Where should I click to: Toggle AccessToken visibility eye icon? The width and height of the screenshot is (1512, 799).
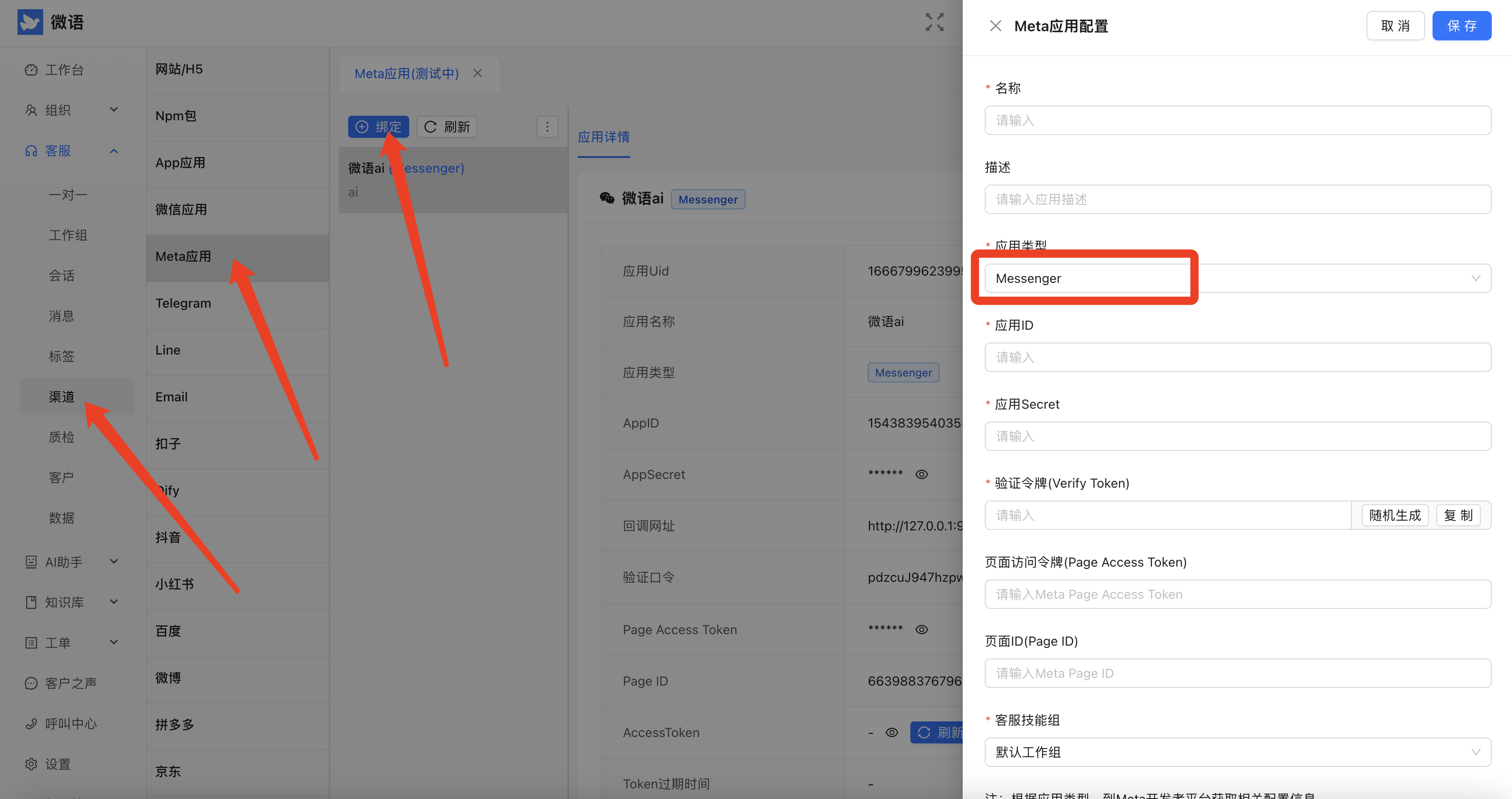tap(891, 732)
